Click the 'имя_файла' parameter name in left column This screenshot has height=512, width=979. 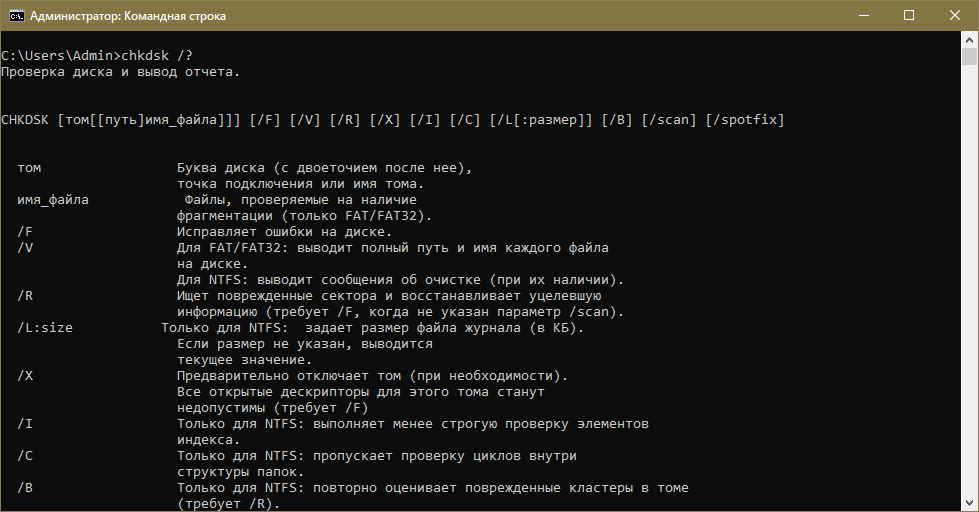point(53,200)
